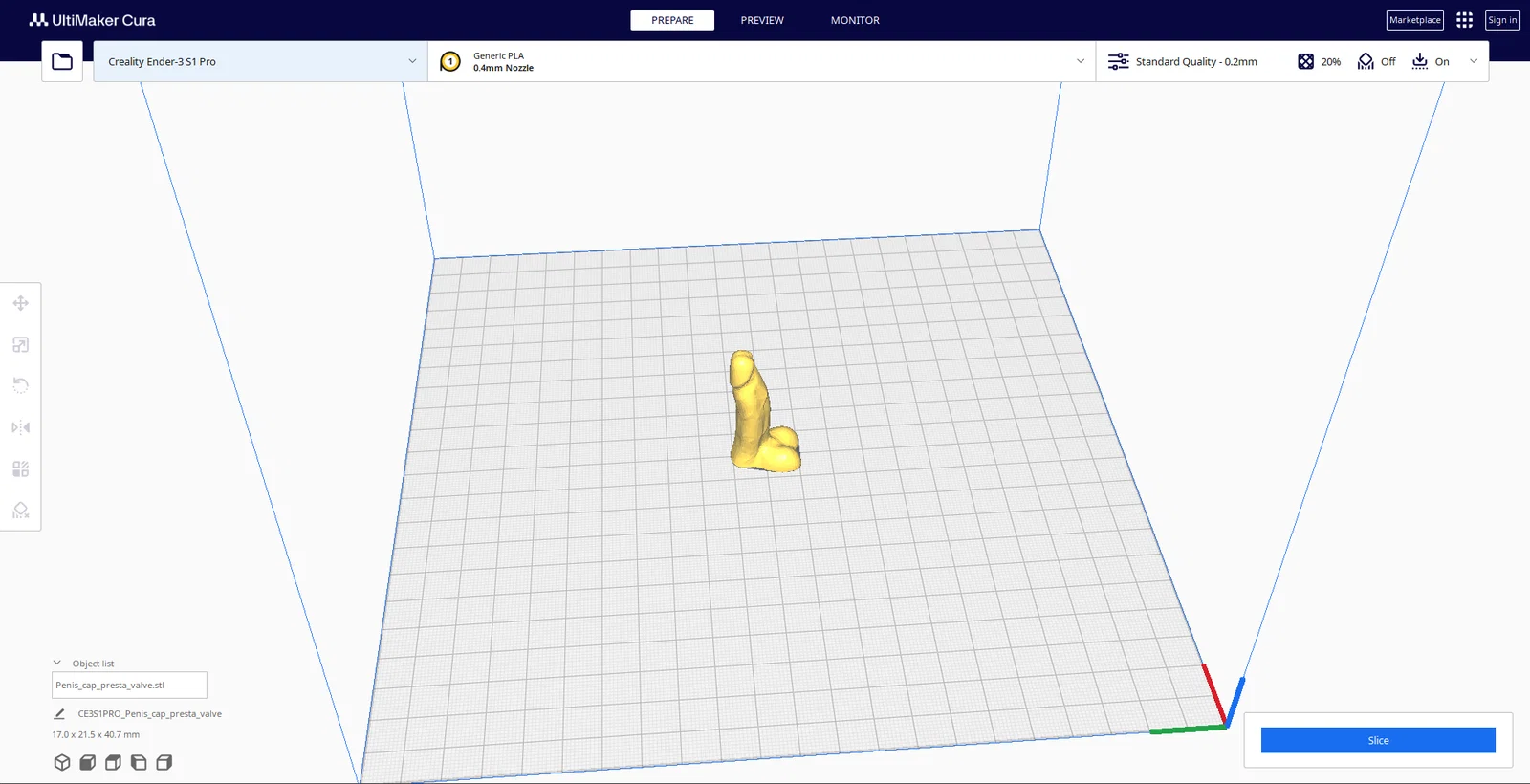Click the job name CE3S1PRO_Penis_cap_presta_valve
This screenshot has height=784, width=1530.
[150, 714]
